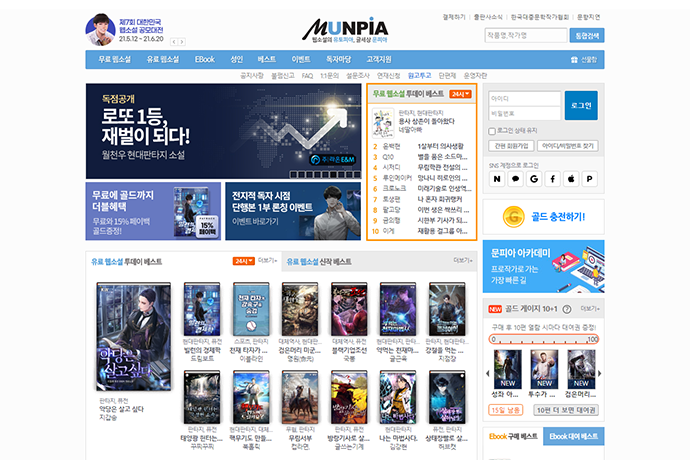The height and width of the screenshot is (460, 690).
Task: Switch to the Ebook 대여 베스트 tab
Action: (573, 436)
